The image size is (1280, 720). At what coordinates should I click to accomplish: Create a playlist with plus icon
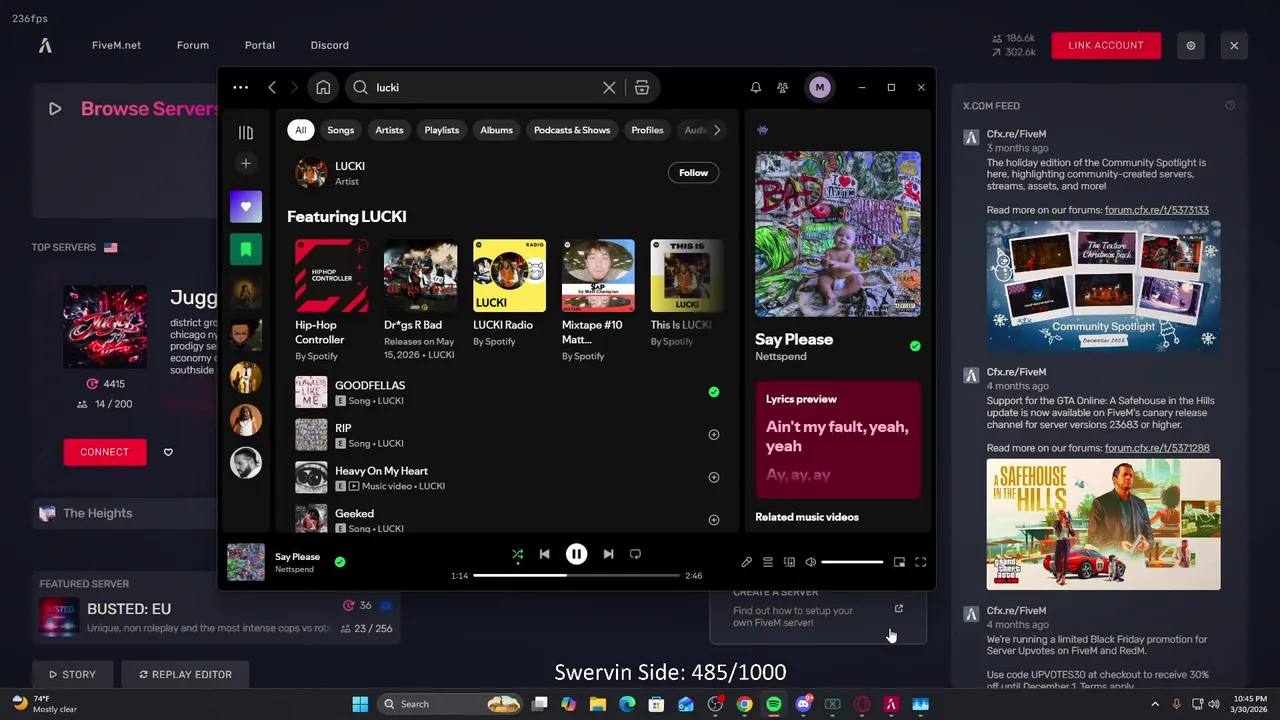[x=246, y=163]
